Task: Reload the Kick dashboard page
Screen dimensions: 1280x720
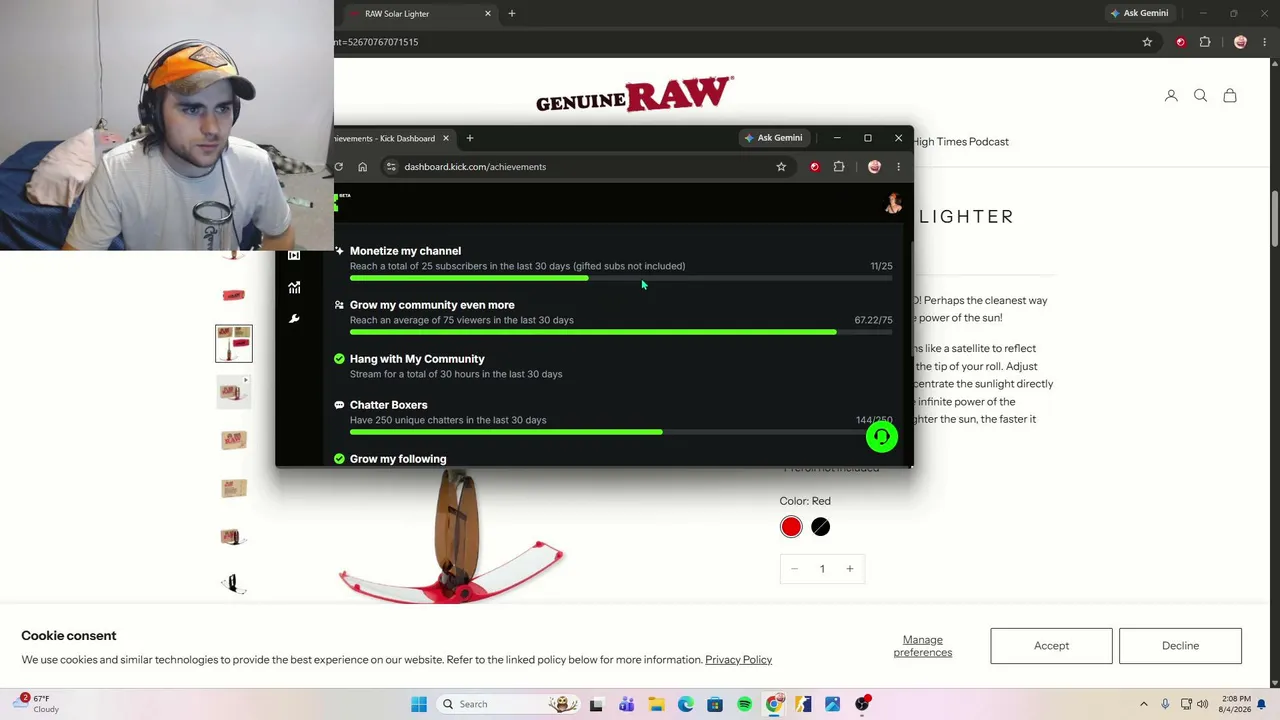Action: (x=339, y=167)
